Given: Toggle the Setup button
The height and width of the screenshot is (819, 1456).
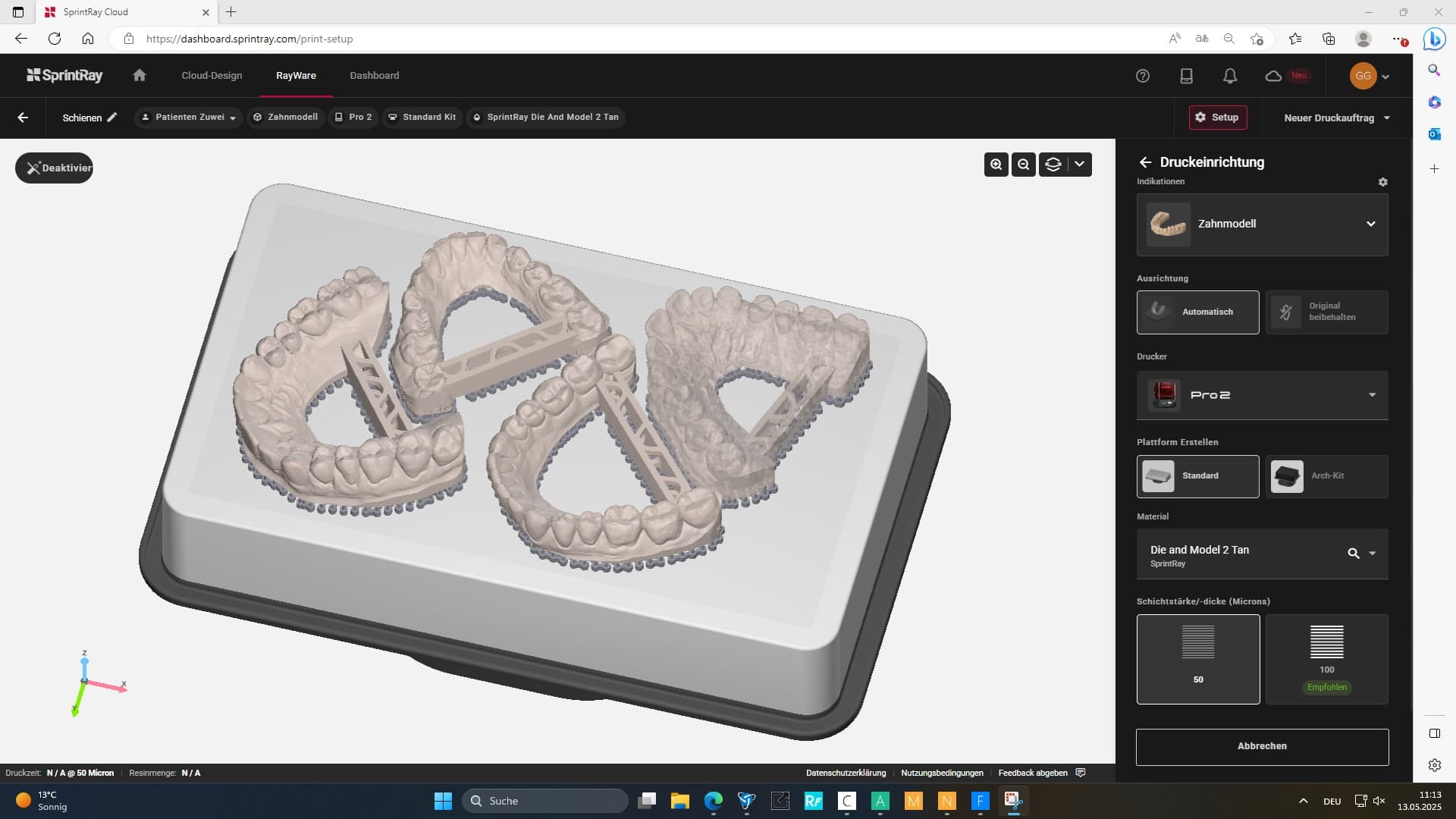Looking at the screenshot, I should point(1217,118).
